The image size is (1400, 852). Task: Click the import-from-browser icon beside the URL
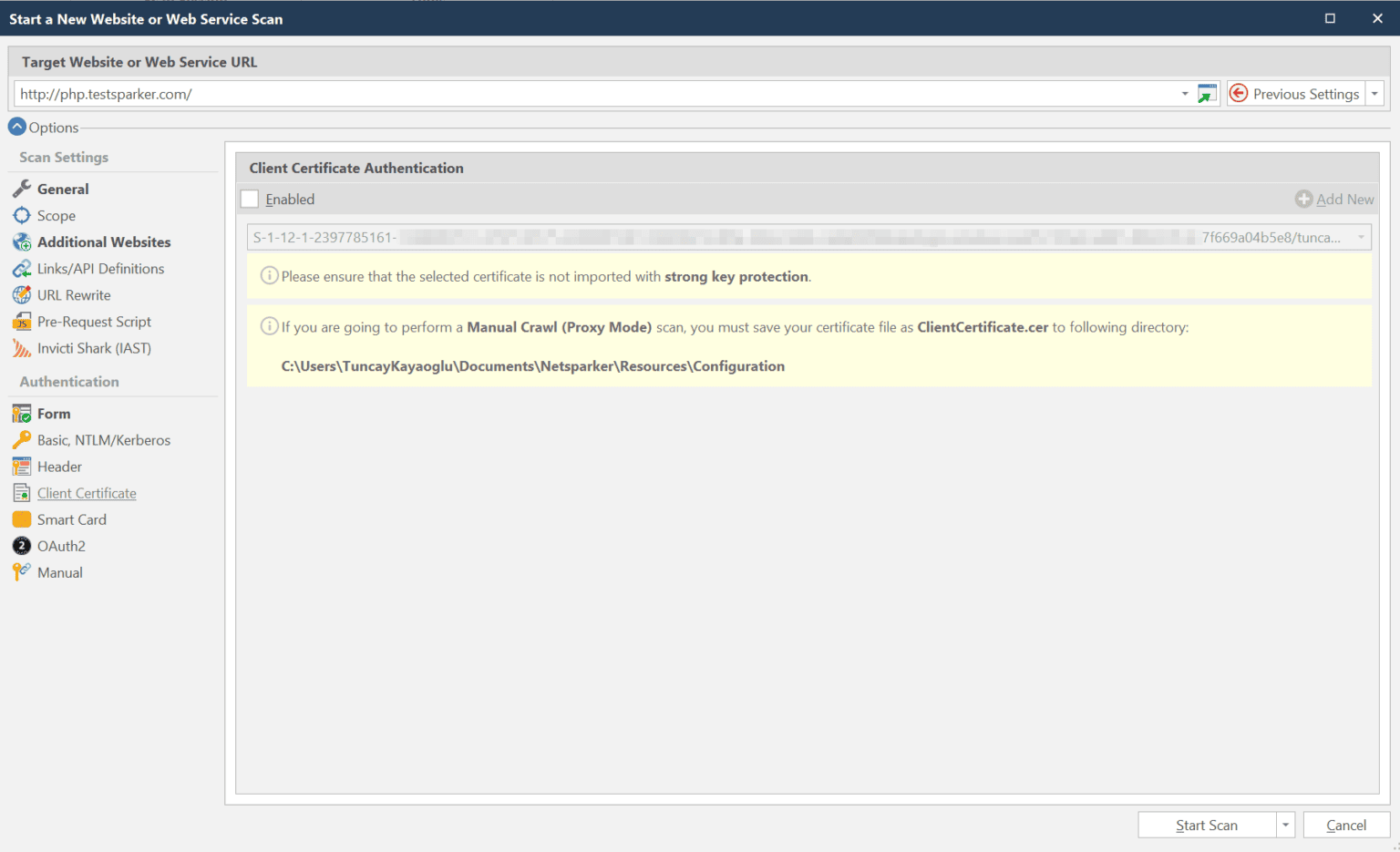[x=1205, y=93]
